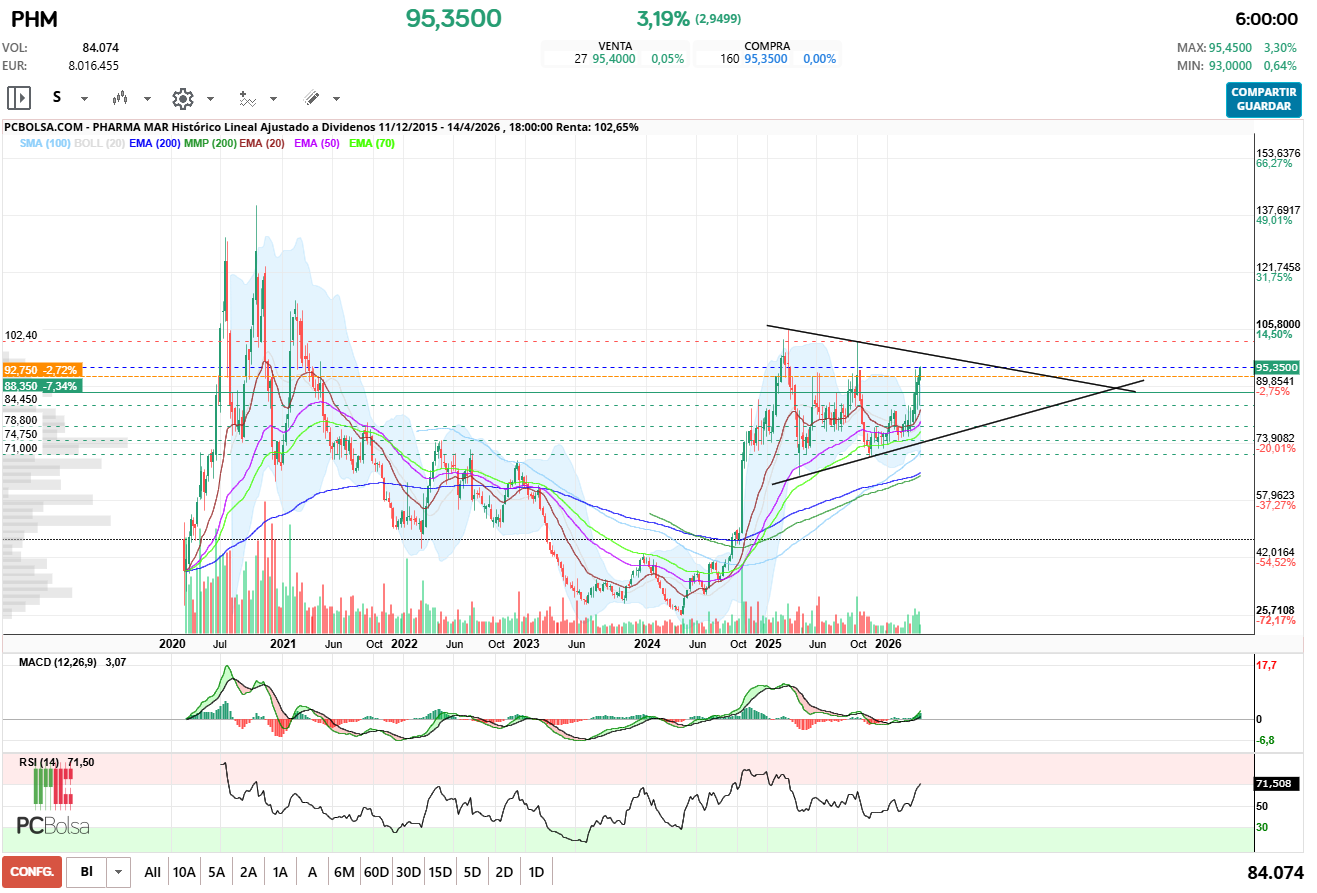The width and height of the screenshot is (1317, 893).
Task: Select the pencil drawing tool icon
Action: 311,98
